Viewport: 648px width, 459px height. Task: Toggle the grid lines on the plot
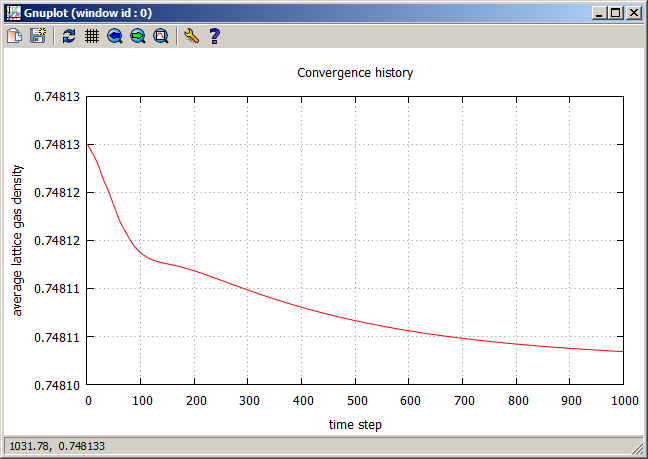coord(91,36)
